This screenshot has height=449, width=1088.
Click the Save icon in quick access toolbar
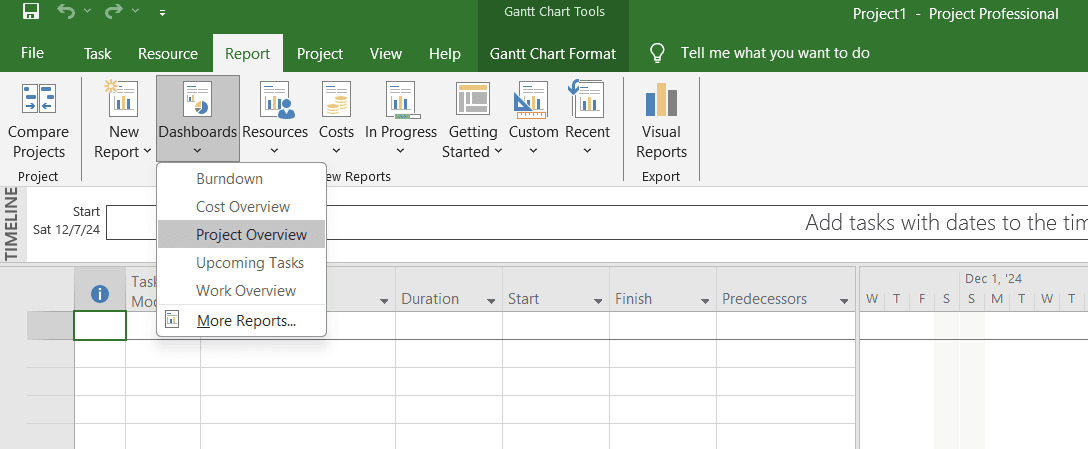coord(31,12)
